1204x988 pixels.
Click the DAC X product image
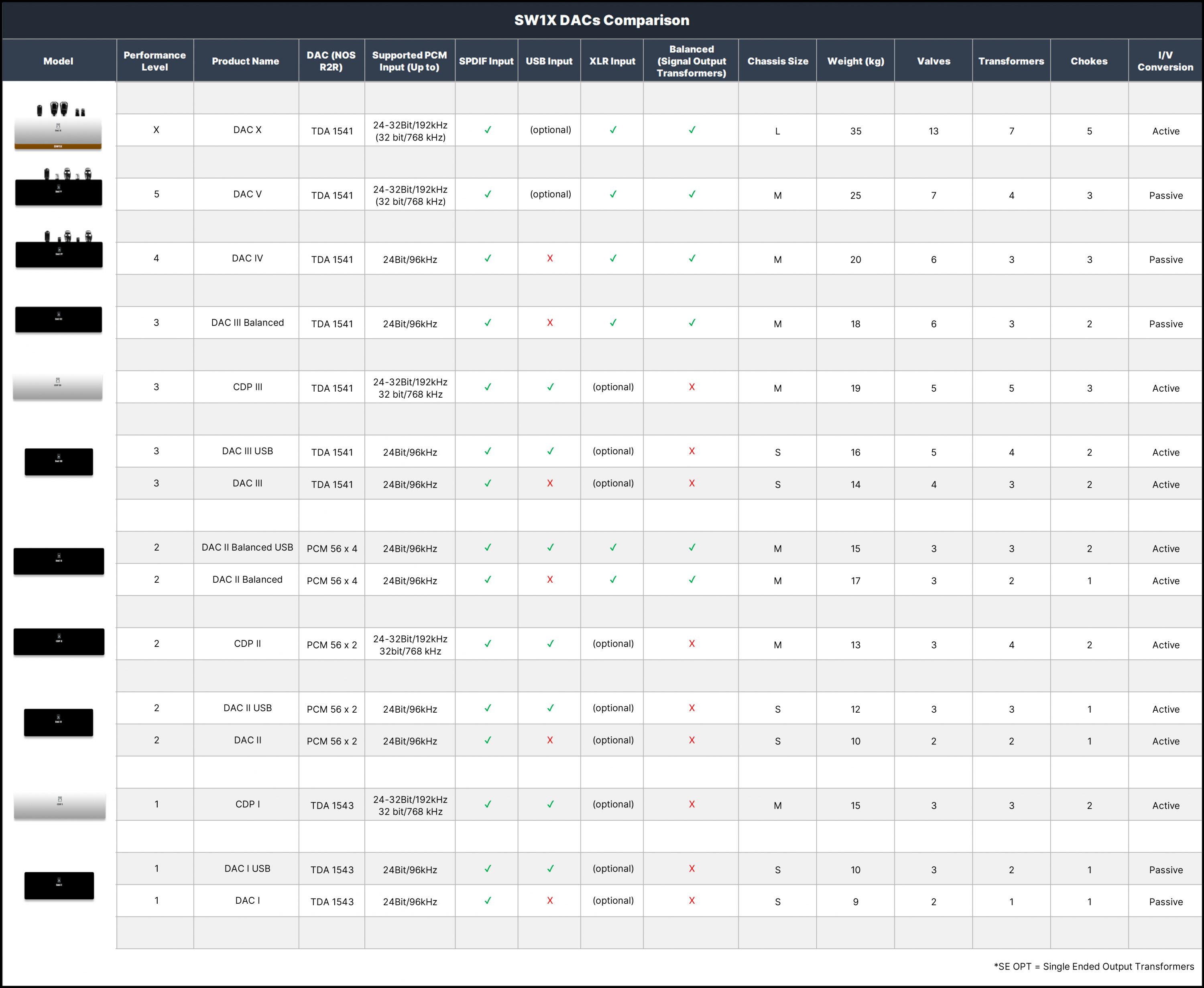point(58,125)
